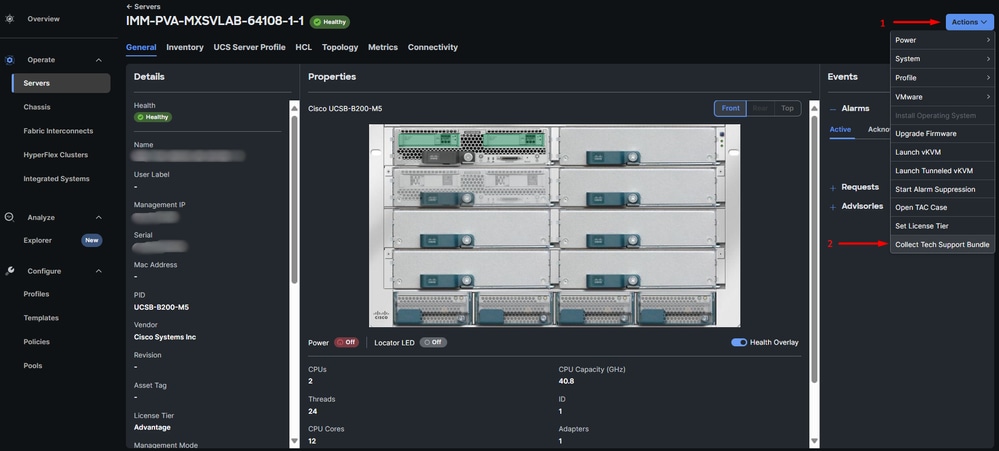Screen dimensions: 999x451
Task: Disable the Health Overlay toggle
Action: click(x=739, y=342)
